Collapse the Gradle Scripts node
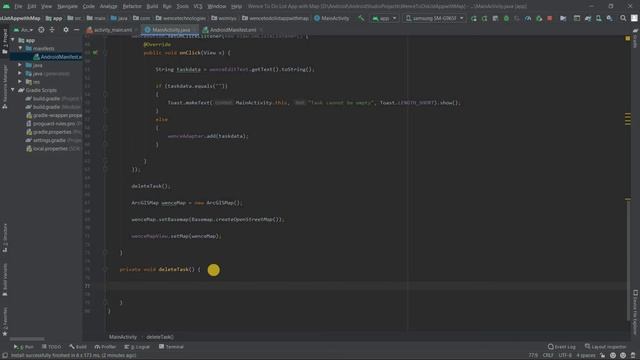 pos(13,90)
